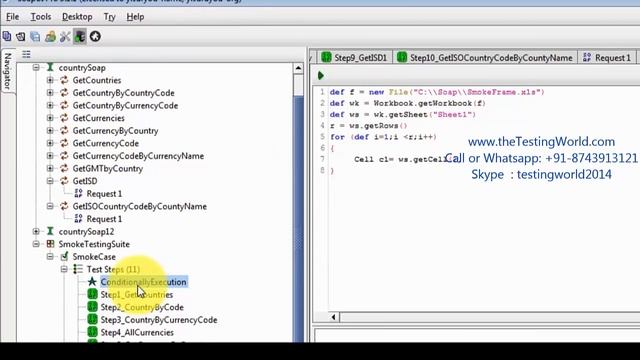This screenshot has height=360, width=640.
Task: Open the forum toolbar icon
Action: (51, 37)
